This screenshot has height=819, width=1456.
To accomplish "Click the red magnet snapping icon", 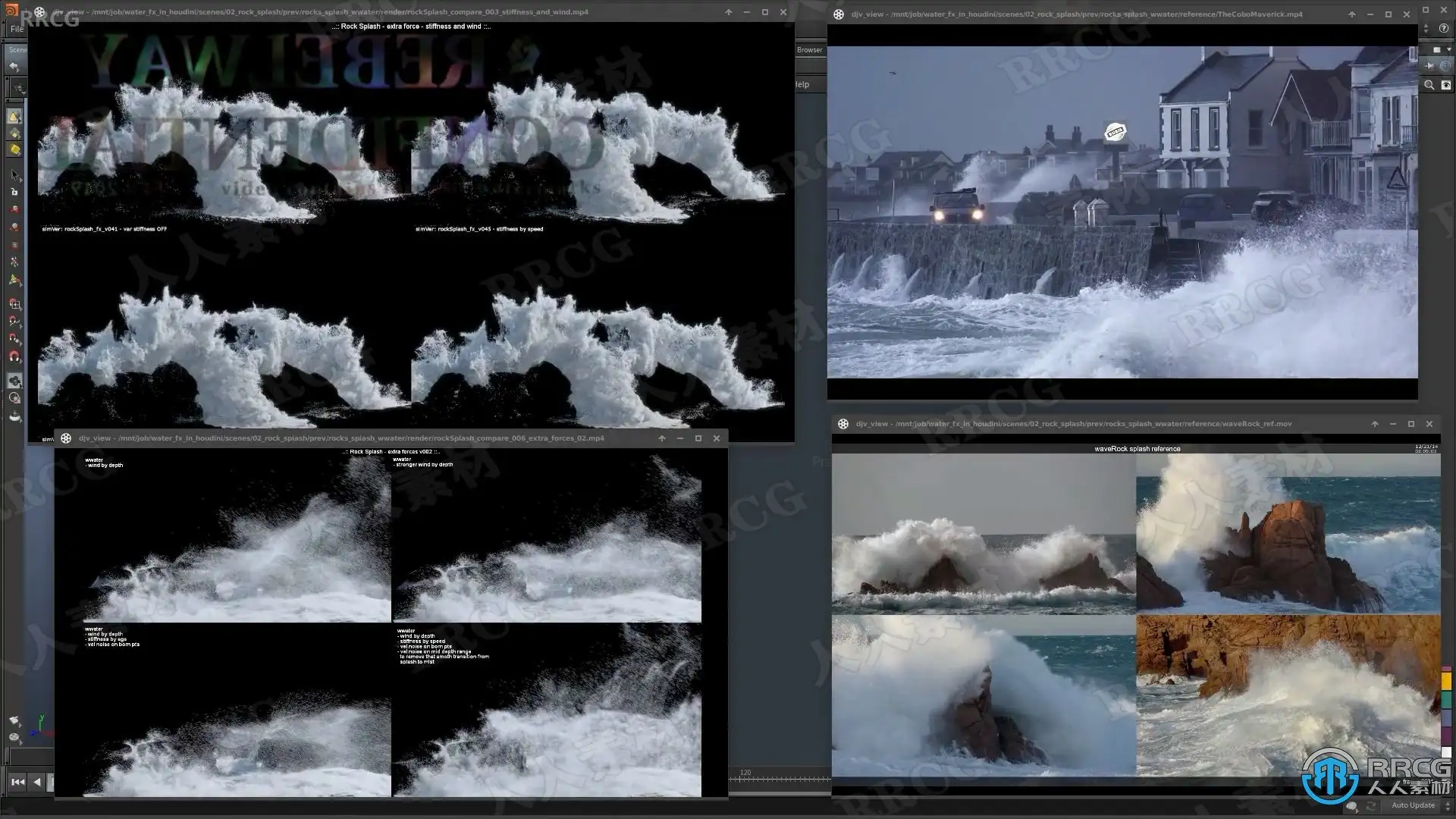I will [x=14, y=356].
